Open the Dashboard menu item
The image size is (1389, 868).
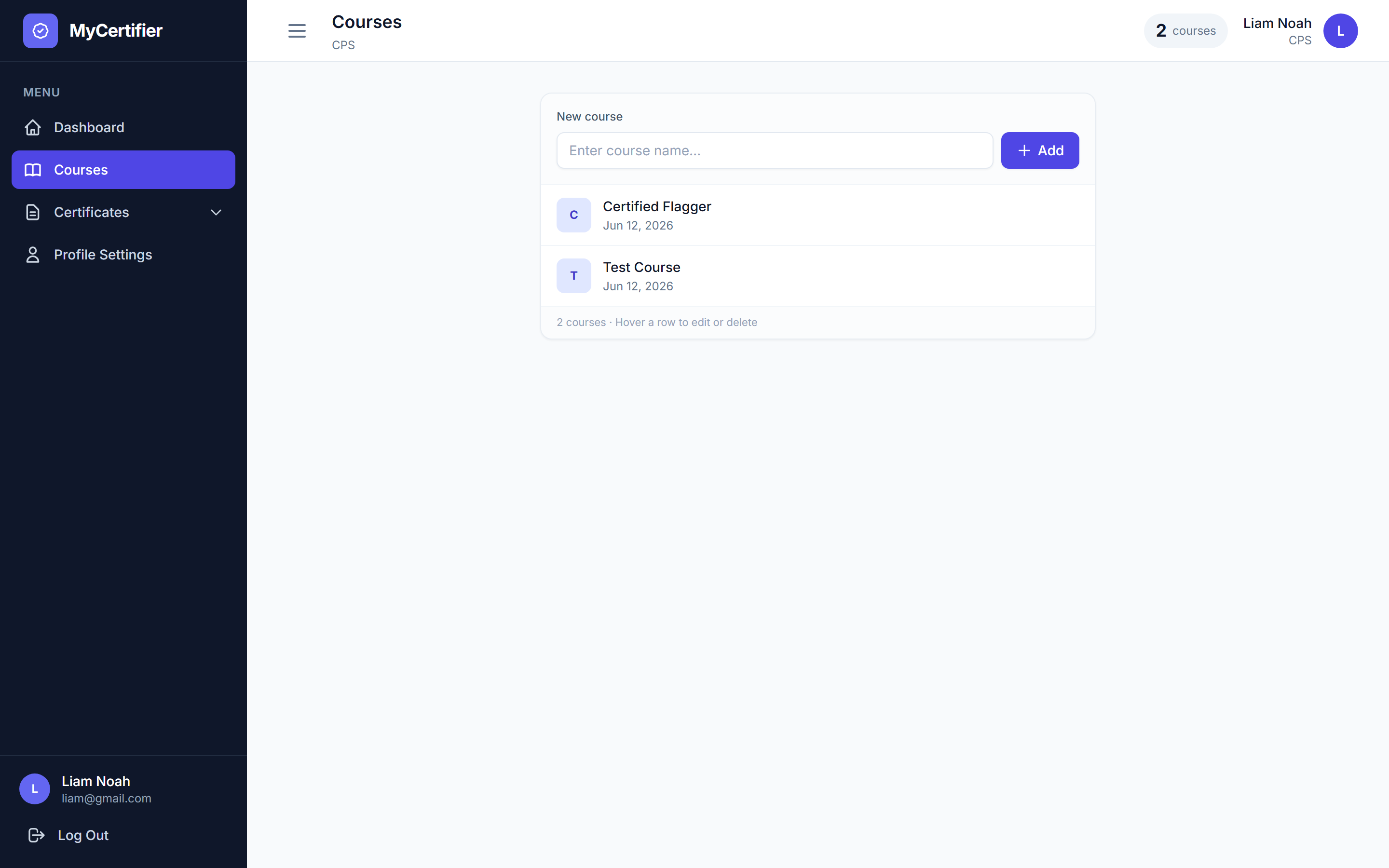click(x=123, y=127)
